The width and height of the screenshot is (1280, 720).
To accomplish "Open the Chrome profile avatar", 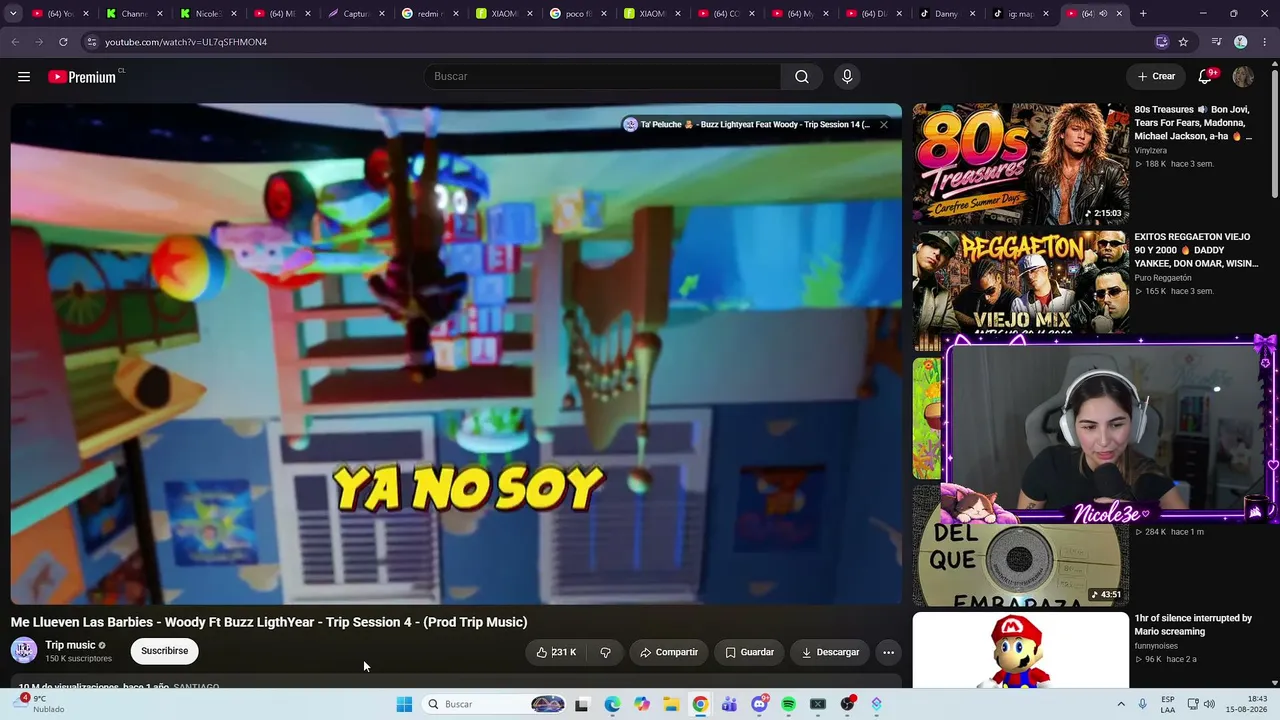I will 1241,42.
